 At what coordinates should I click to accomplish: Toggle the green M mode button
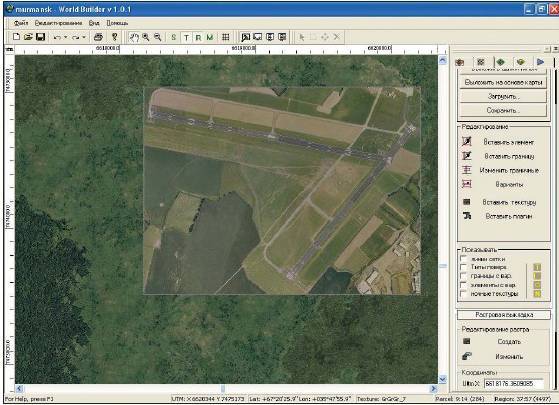click(x=210, y=37)
